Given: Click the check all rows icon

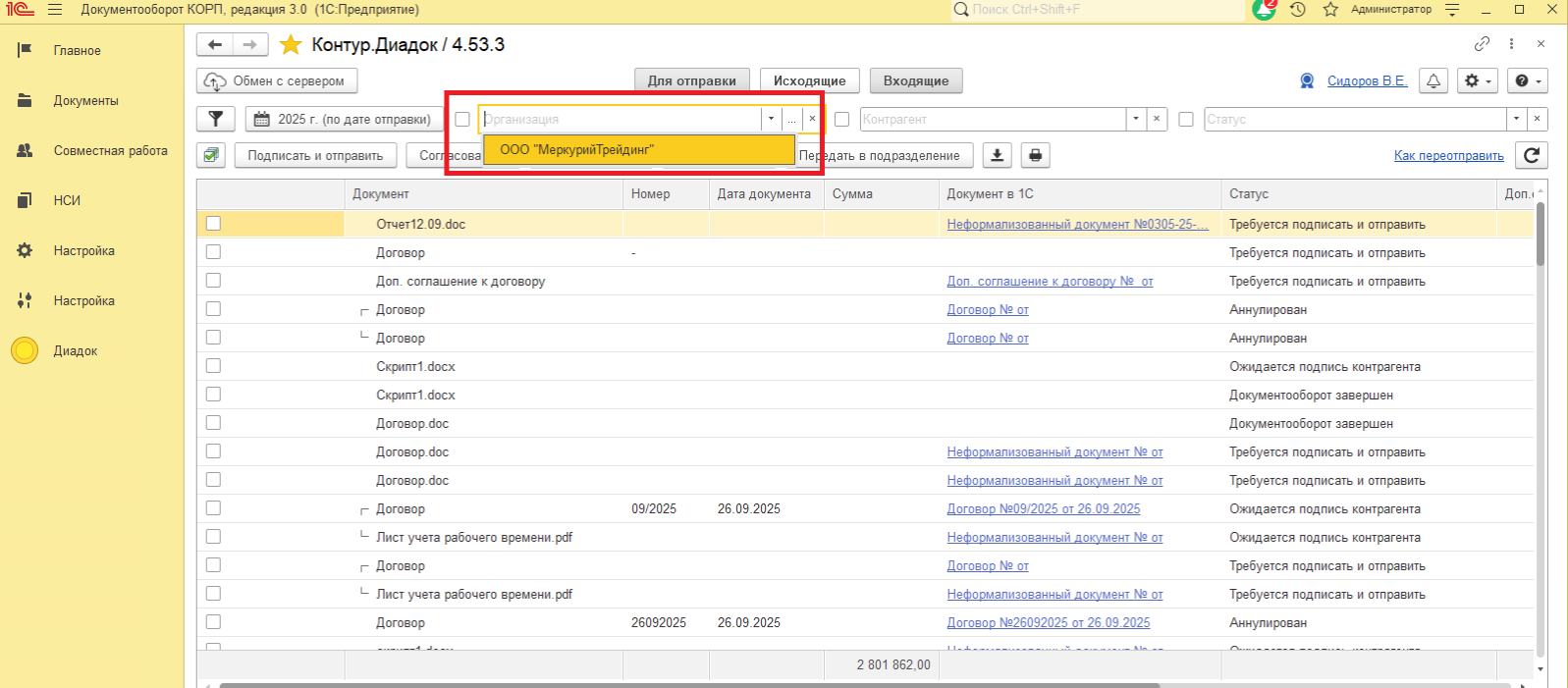Looking at the screenshot, I should tap(211, 155).
